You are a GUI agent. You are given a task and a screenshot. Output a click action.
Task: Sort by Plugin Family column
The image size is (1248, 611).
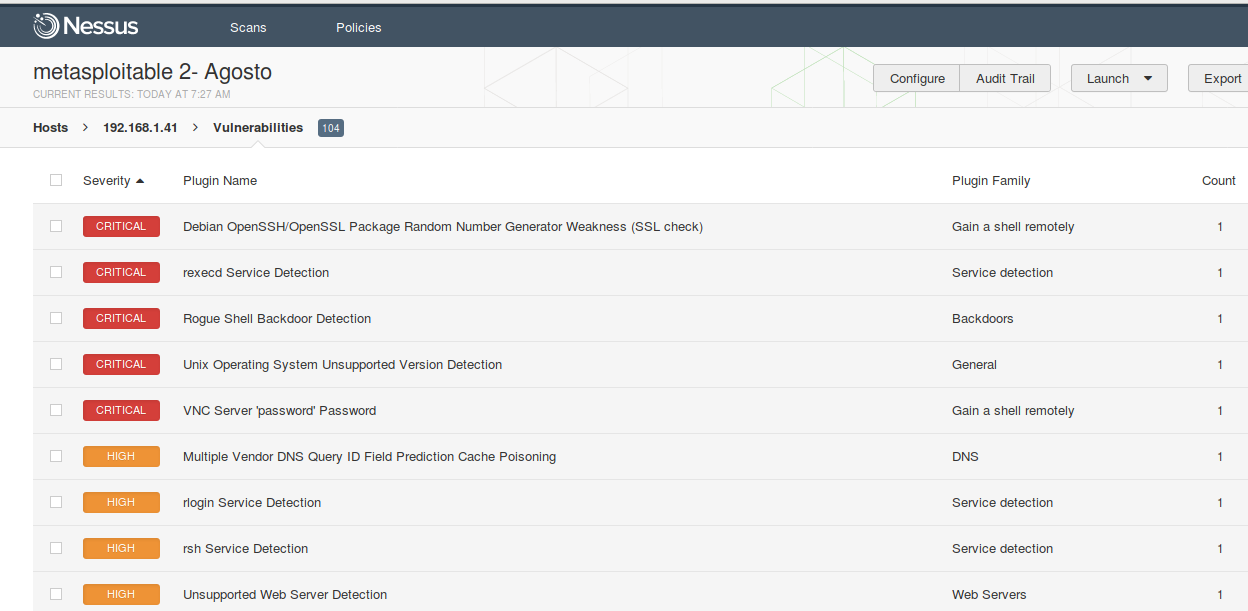click(x=991, y=181)
